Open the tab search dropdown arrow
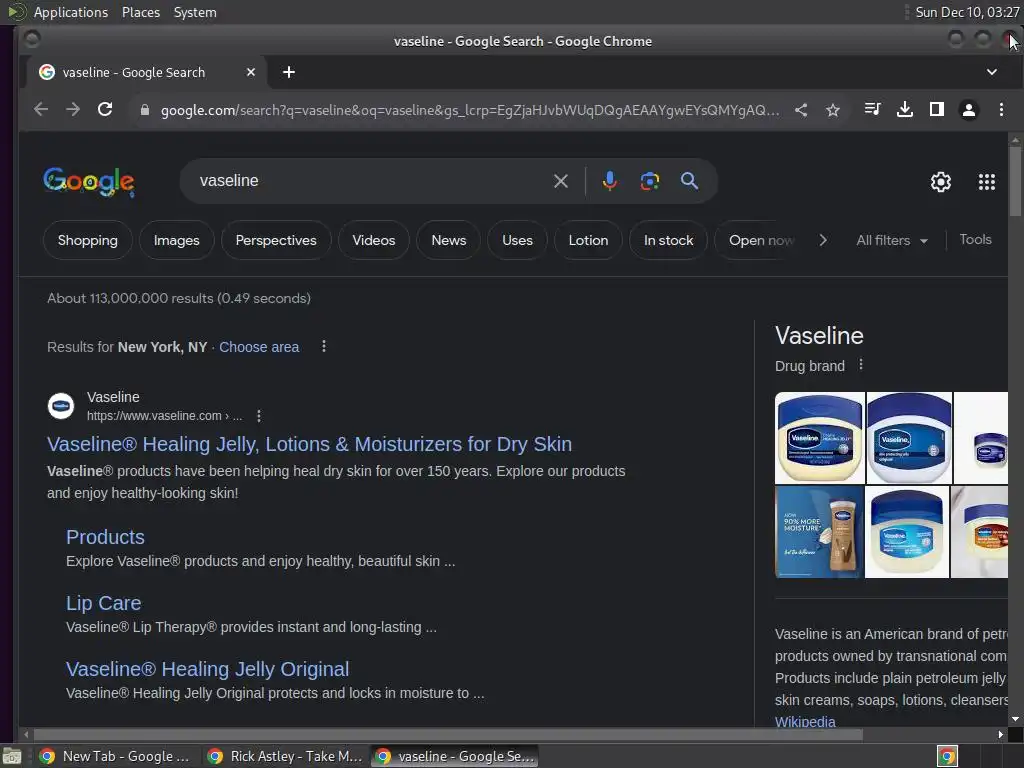1024x768 pixels. 991,72
